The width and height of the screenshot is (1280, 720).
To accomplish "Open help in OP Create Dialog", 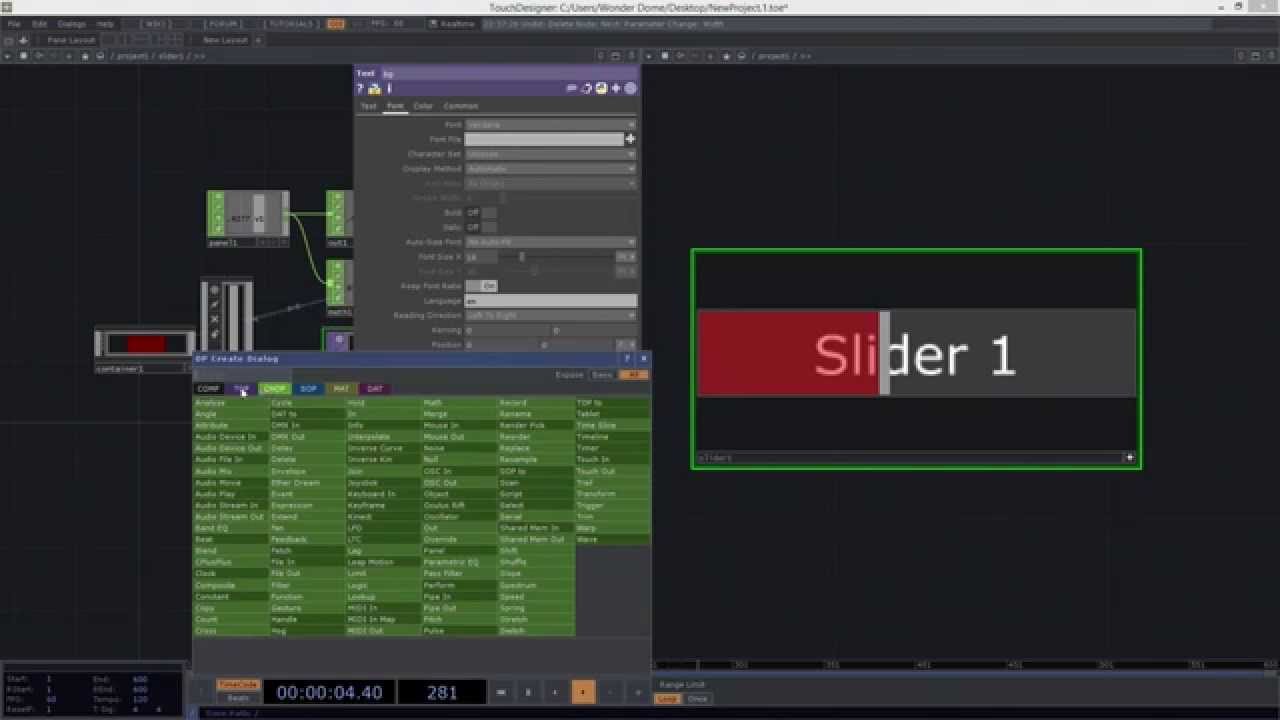I will tap(628, 358).
